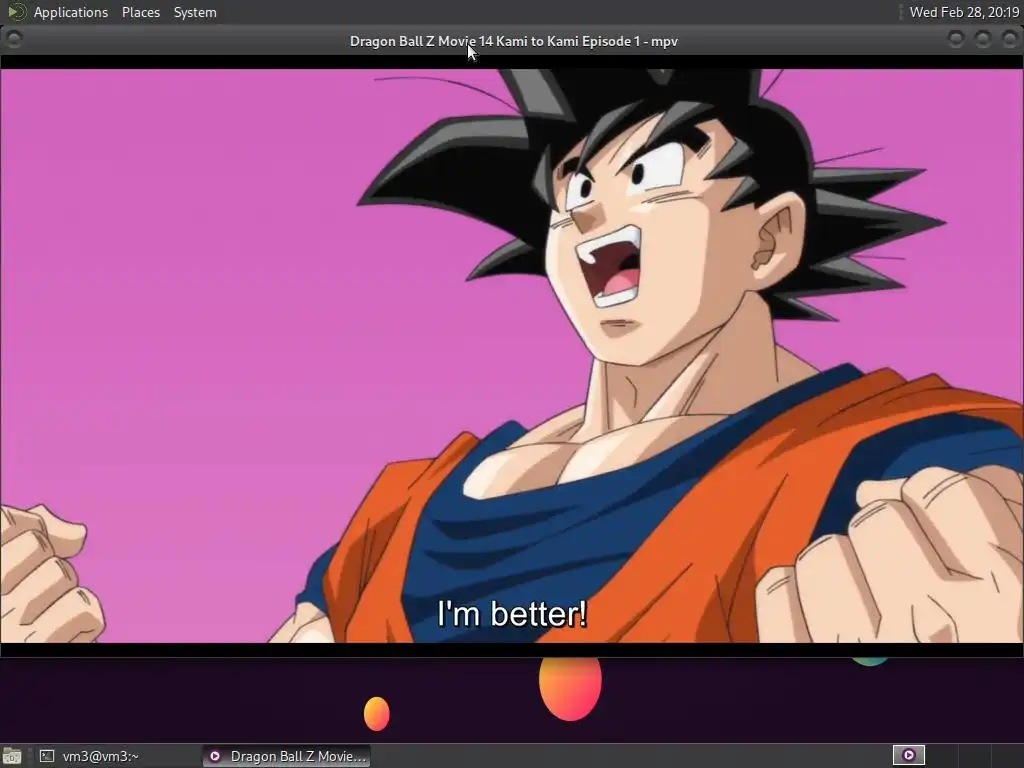Screen dimensions: 1024x768
Task: Click the mpv window title text
Action: pos(513,41)
